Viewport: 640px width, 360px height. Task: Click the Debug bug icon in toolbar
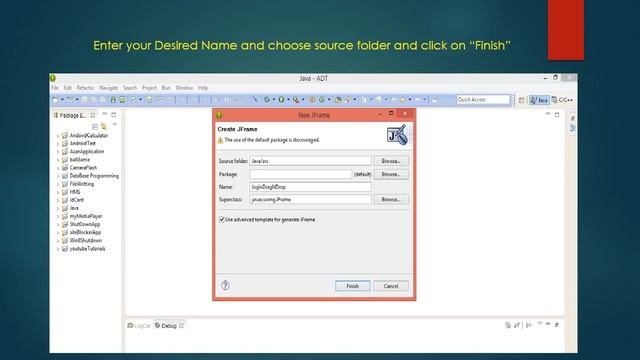pyautogui.click(x=267, y=100)
